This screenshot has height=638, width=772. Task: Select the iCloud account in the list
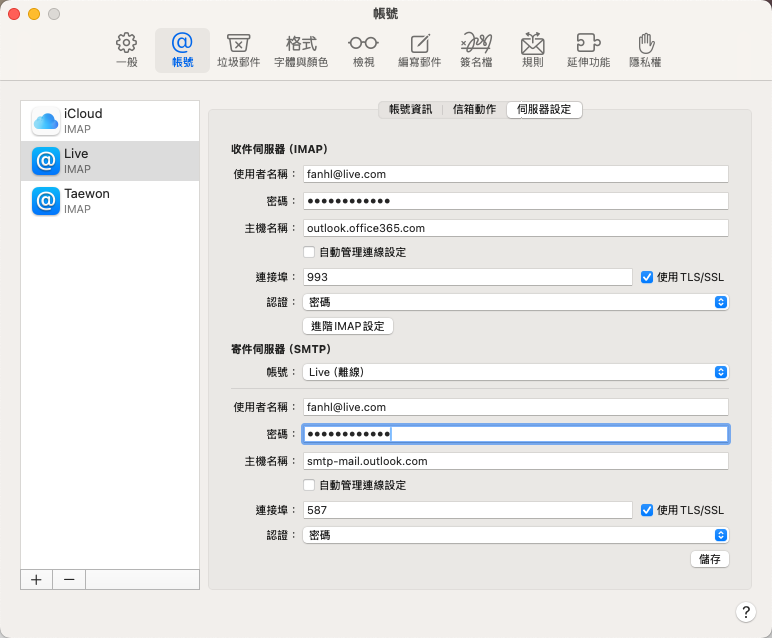110,121
